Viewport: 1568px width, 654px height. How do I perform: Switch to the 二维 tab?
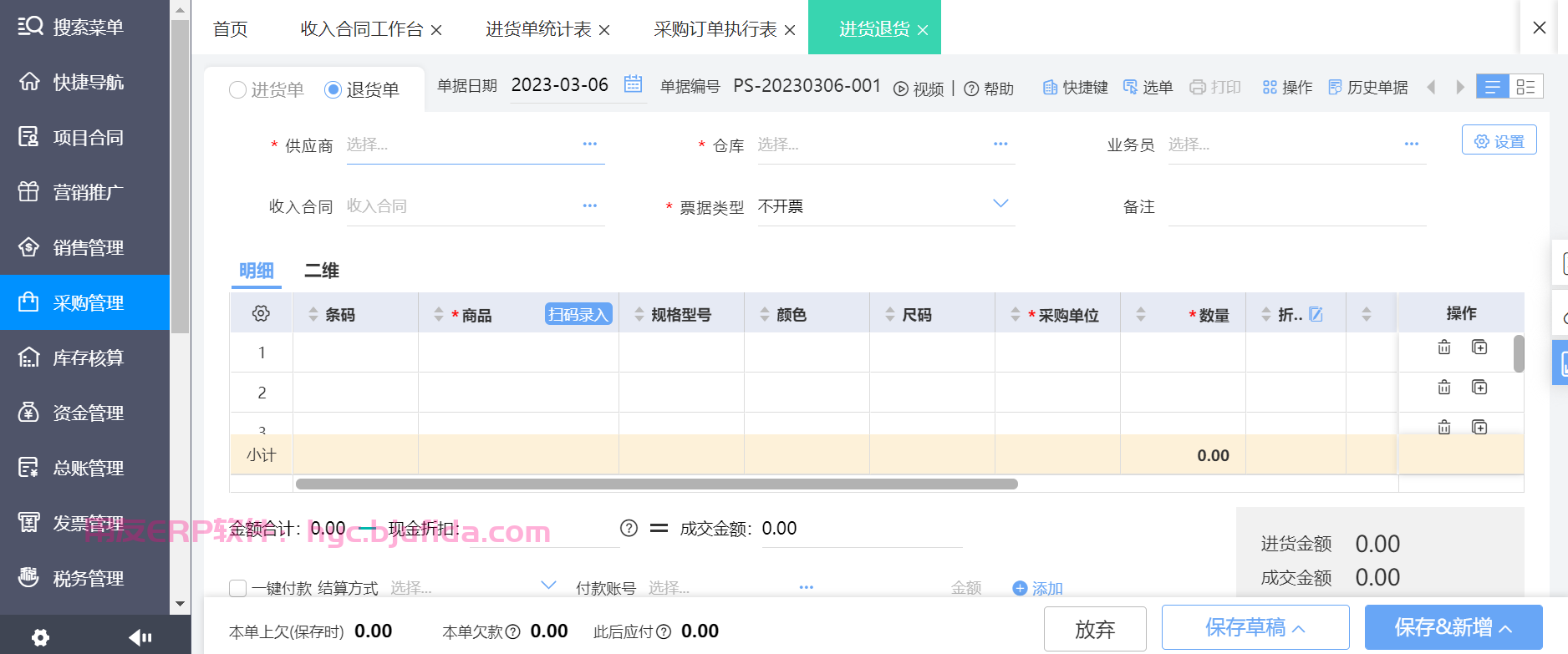tap(322, 271)
